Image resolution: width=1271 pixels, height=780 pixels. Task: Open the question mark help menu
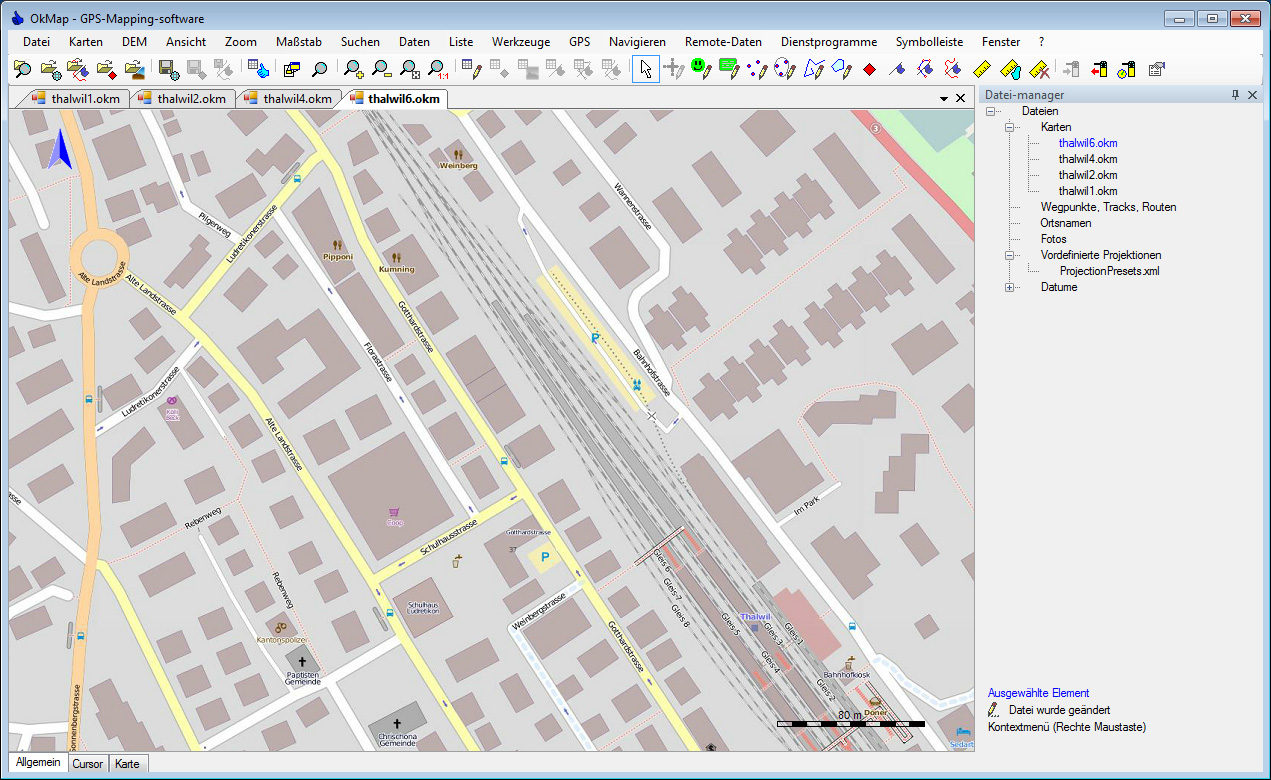[1041, 42]
